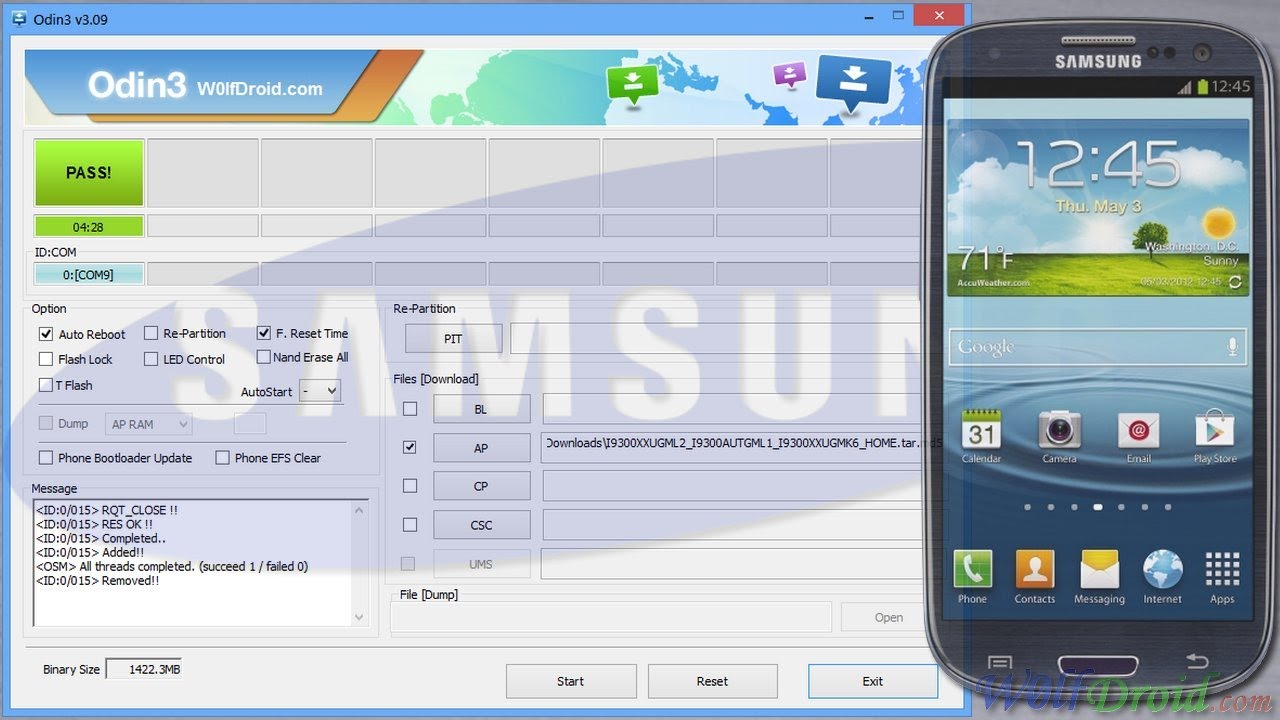Tap the Phone dialer icon on phone
This screenshot has width=1280, height=720.
972,569
